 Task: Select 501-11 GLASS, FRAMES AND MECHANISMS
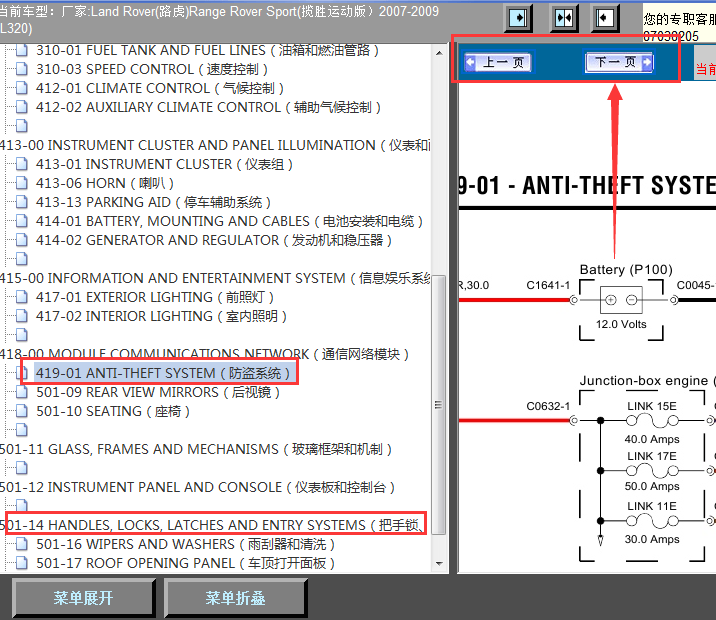196,449
